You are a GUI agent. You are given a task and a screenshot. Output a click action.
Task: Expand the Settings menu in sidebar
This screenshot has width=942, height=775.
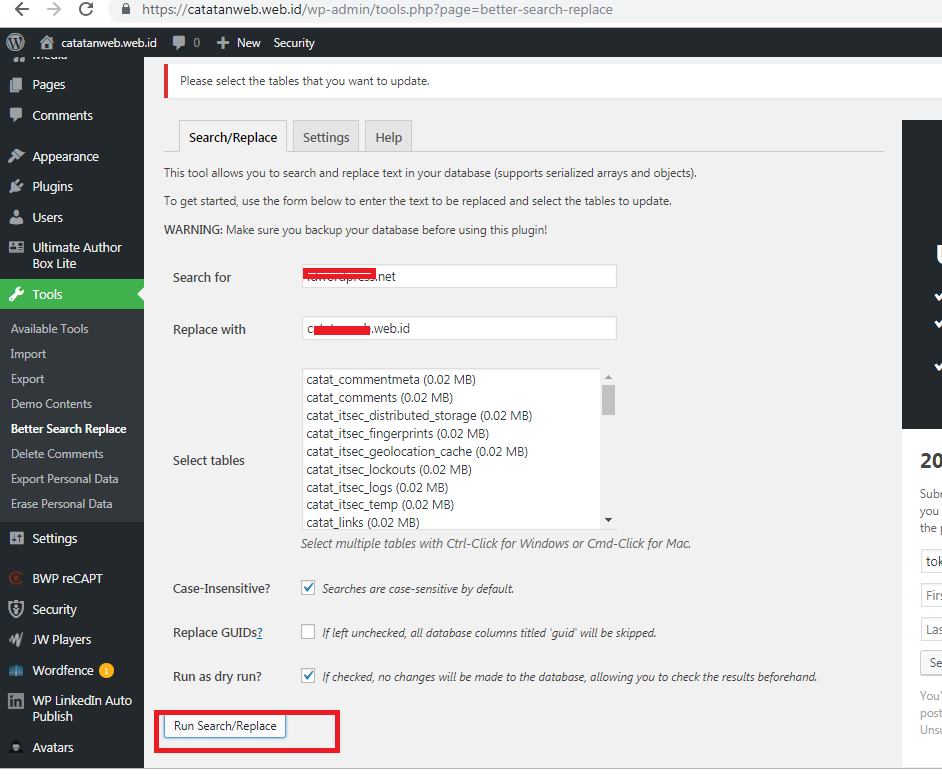54,539
